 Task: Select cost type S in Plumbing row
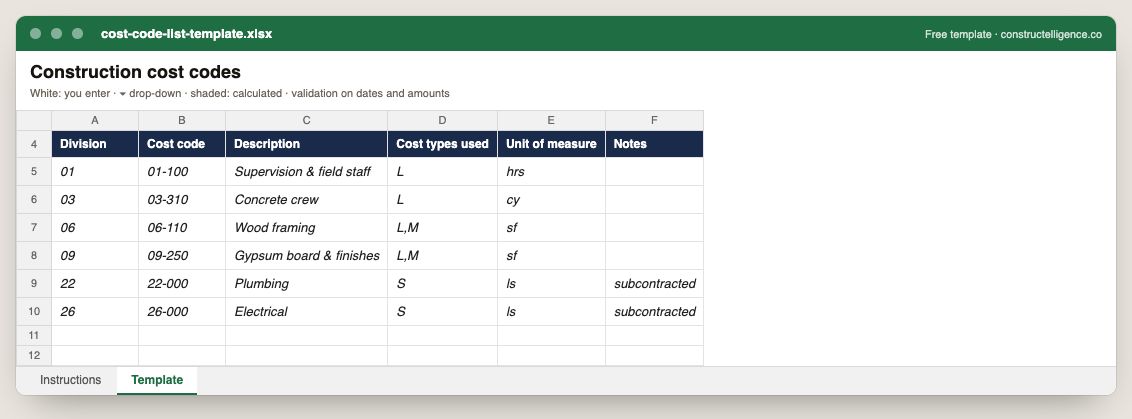[x=443, y=284]
